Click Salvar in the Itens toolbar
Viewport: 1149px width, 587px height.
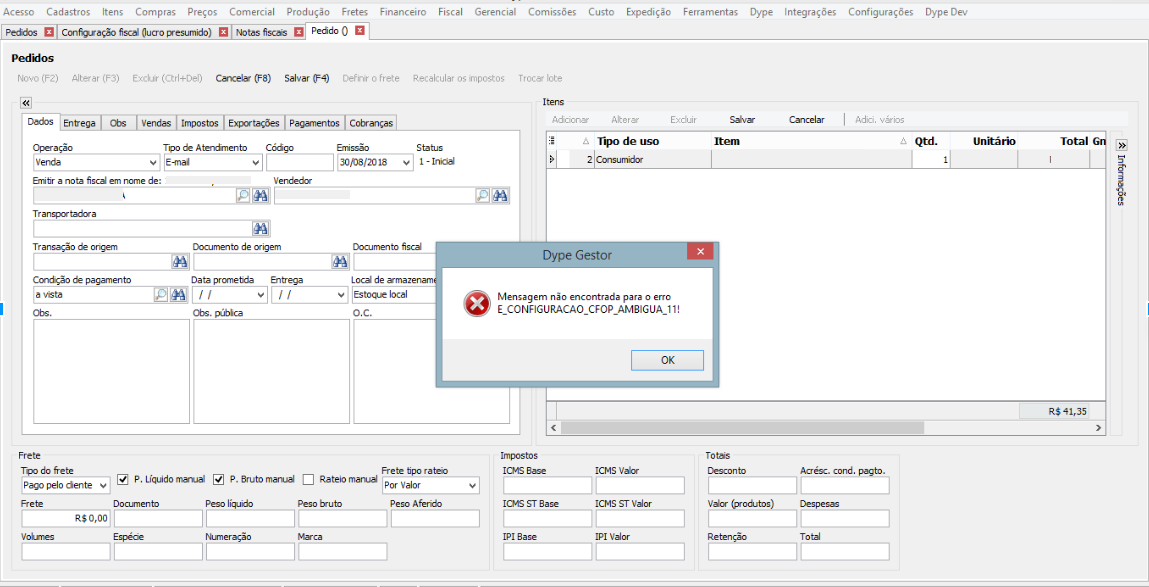742,119
